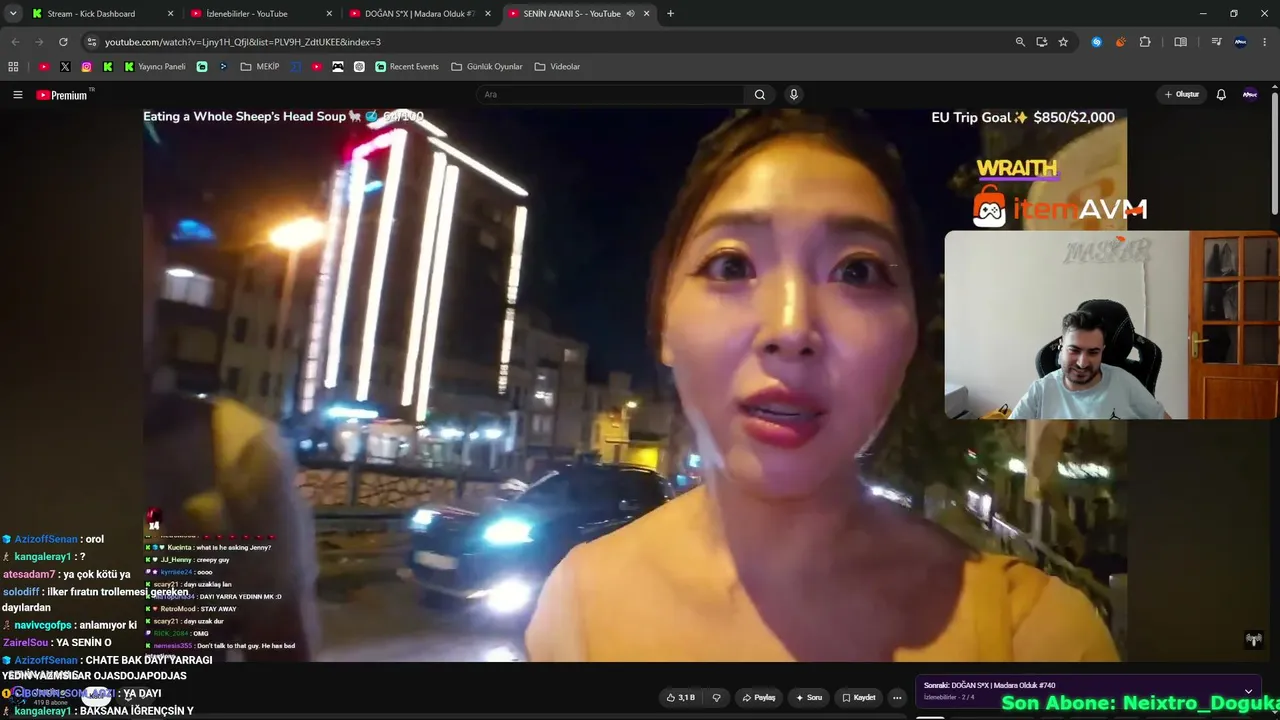This screenshot has width=1280, height=720.
Task: Expand the tab search dropdown
Action: 13,14
